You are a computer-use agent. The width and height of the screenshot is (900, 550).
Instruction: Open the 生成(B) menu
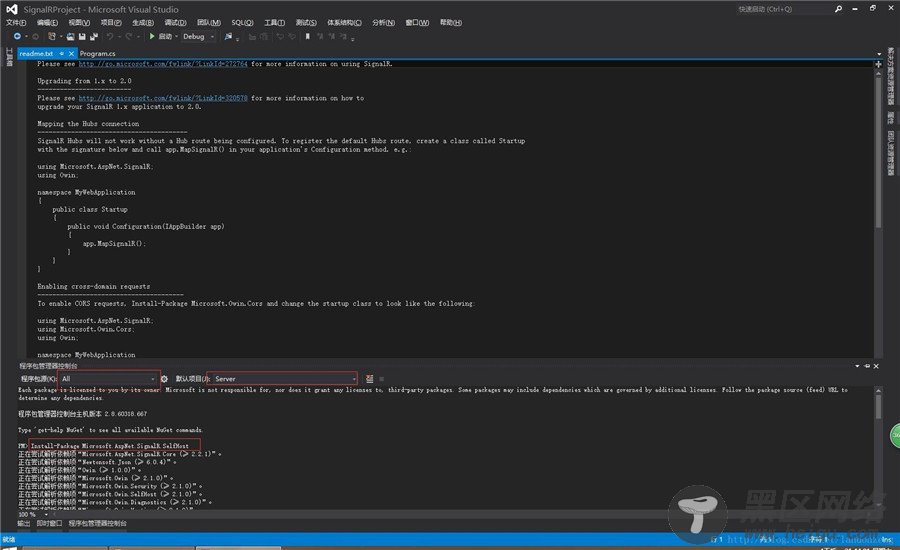(x=143, y=22)
